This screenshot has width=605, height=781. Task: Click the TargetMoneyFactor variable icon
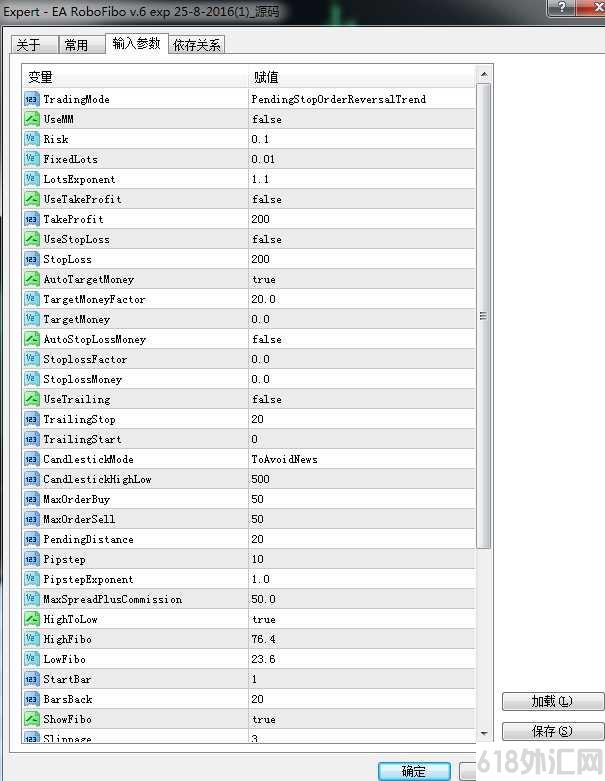click(x=31, y=299)
